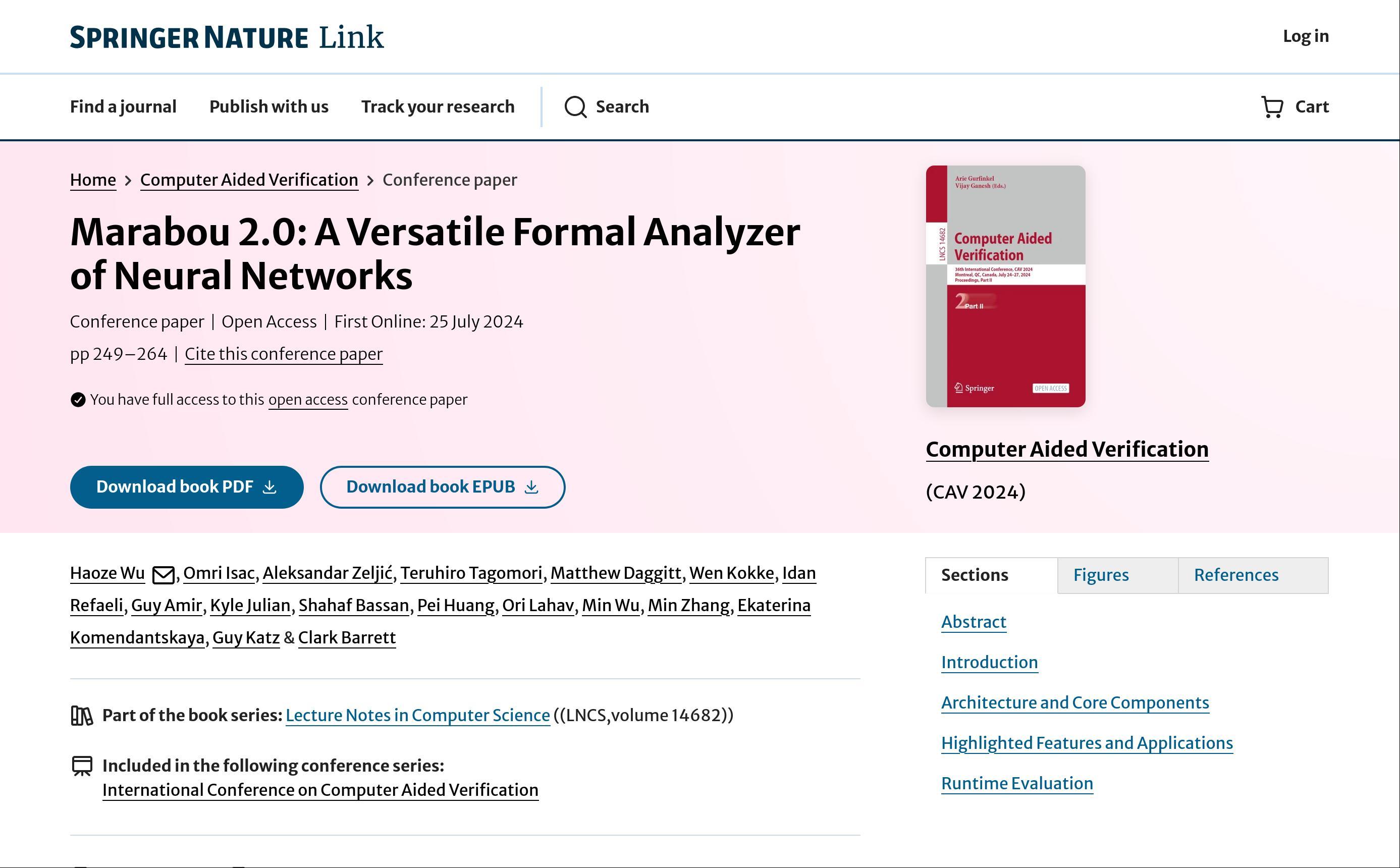Click the search magnifying glass icon

click(x=575, y=107)
